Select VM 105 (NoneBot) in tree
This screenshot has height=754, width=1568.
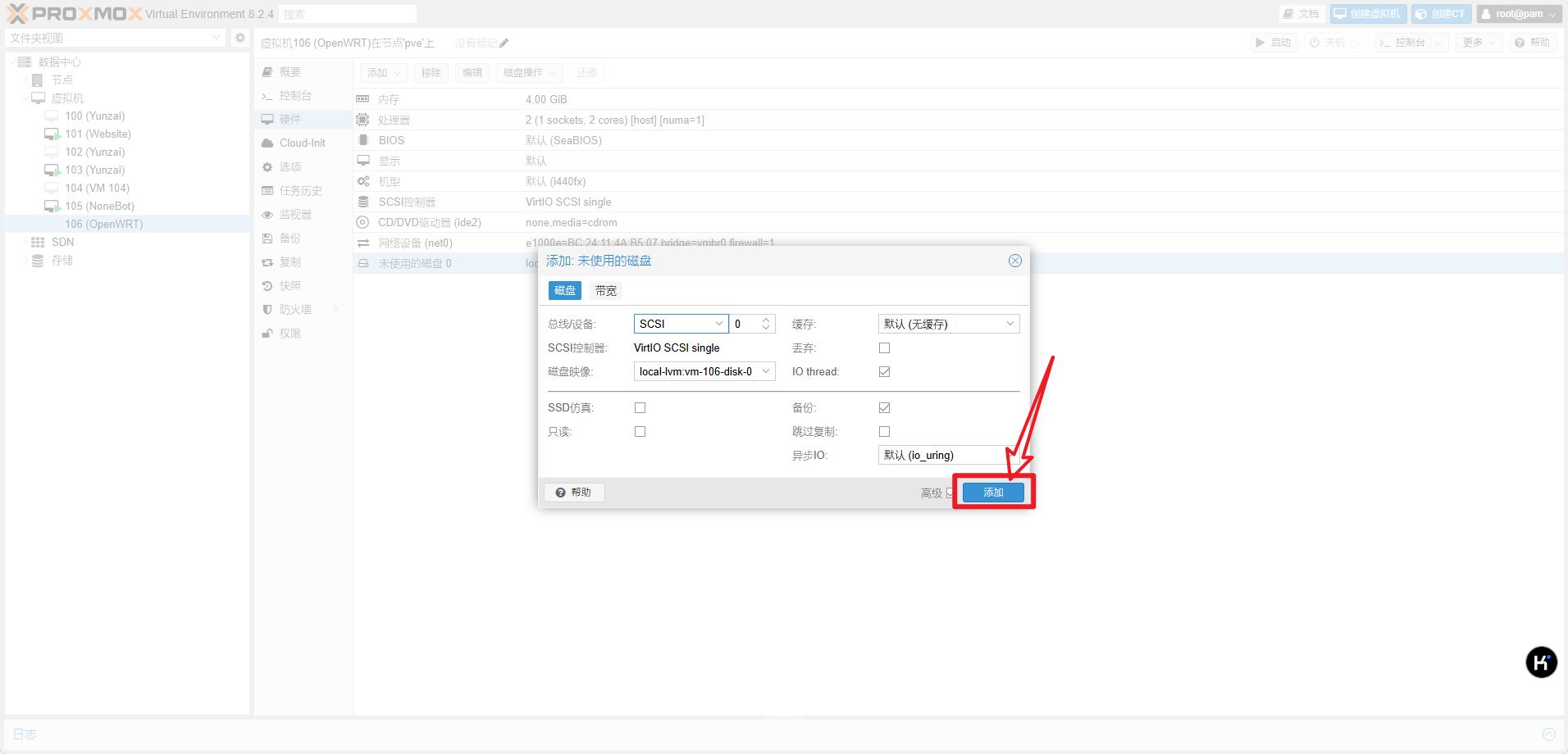tap(99, 207)
